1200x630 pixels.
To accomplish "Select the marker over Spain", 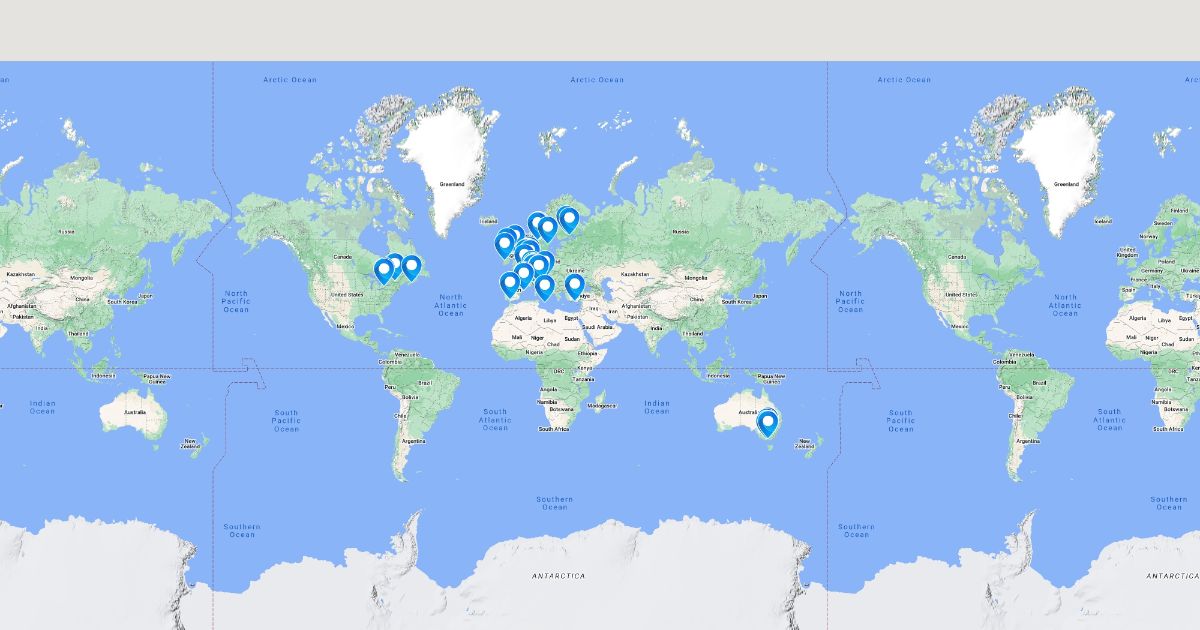I will click(510, 284).
